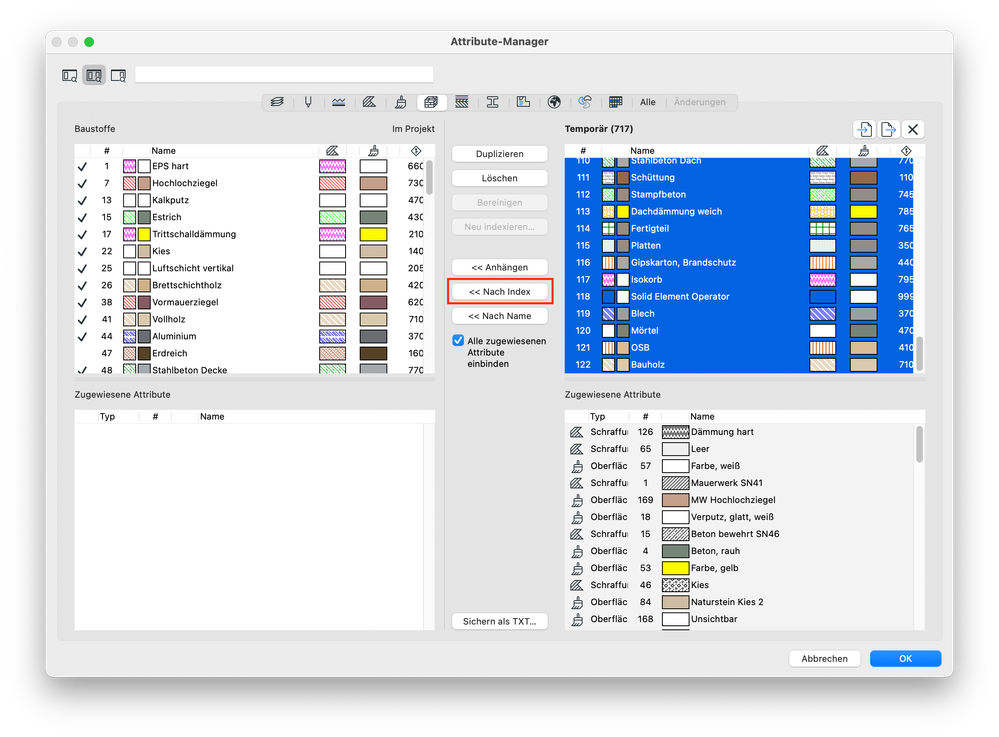Sort Temporär list by fill column icon
Viewport: 999px width, 737px height.
[x=823, y=150]
